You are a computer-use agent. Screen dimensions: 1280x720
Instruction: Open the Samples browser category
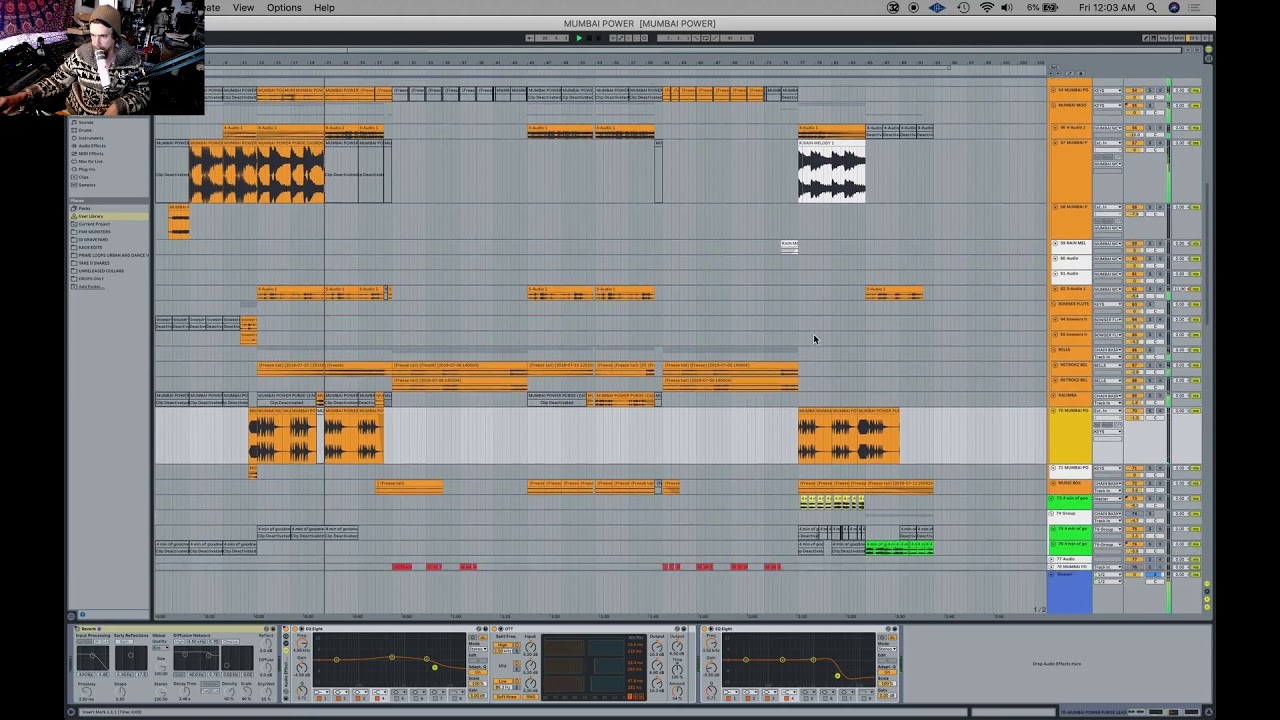coord(87,185)
